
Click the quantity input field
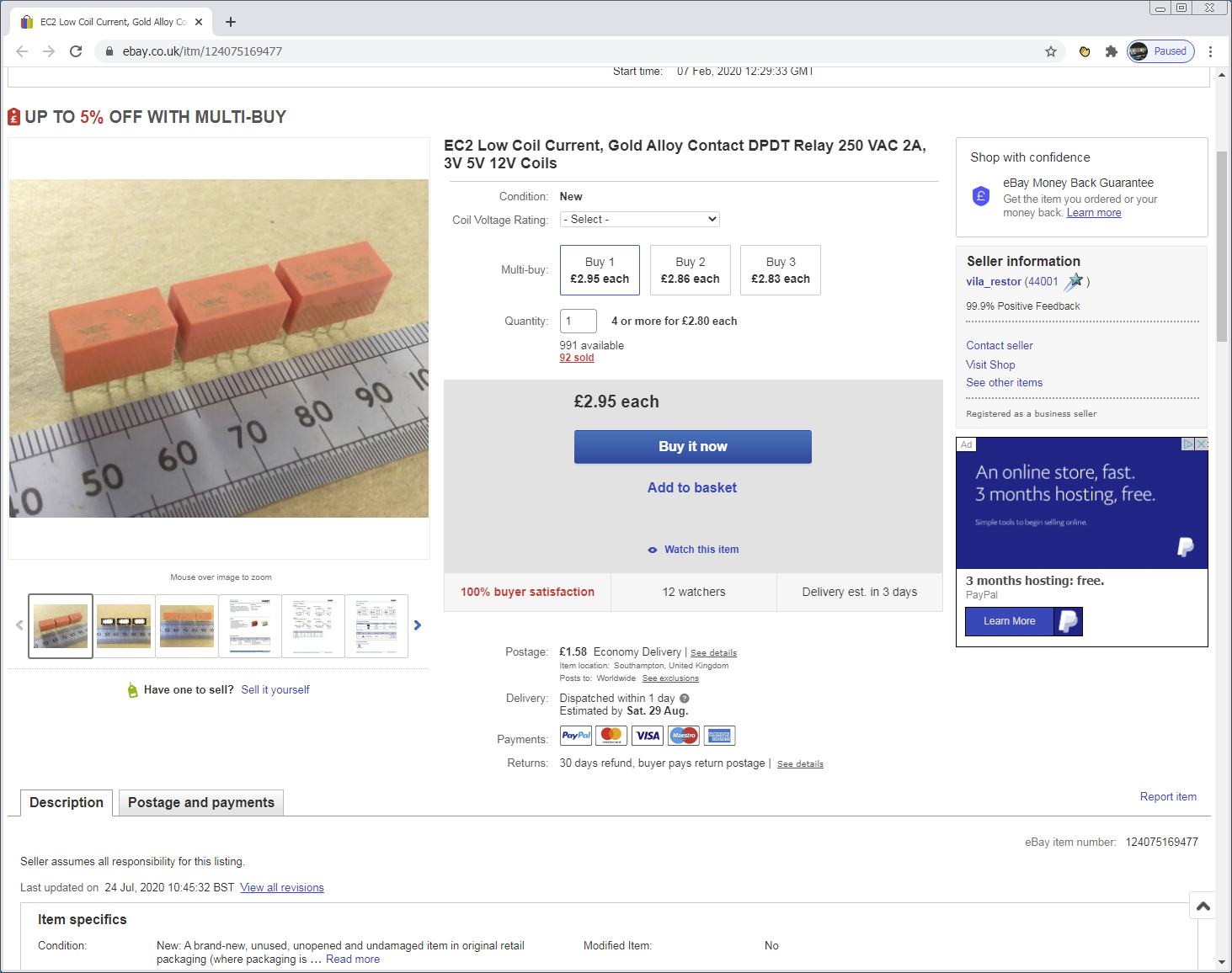578,321
